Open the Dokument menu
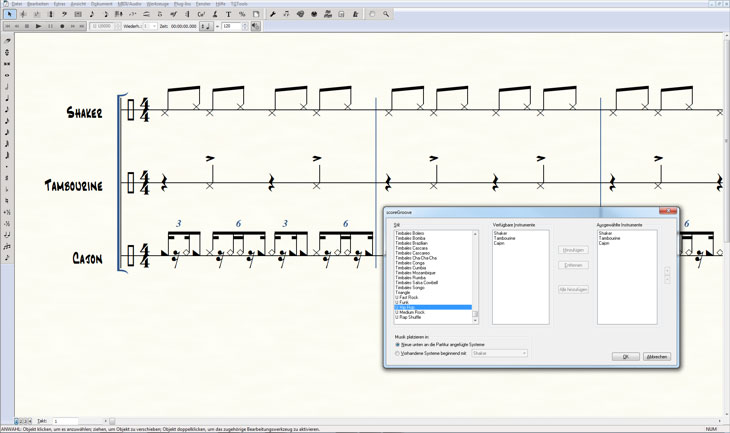730x433 pixels. (x=102, y=4)
